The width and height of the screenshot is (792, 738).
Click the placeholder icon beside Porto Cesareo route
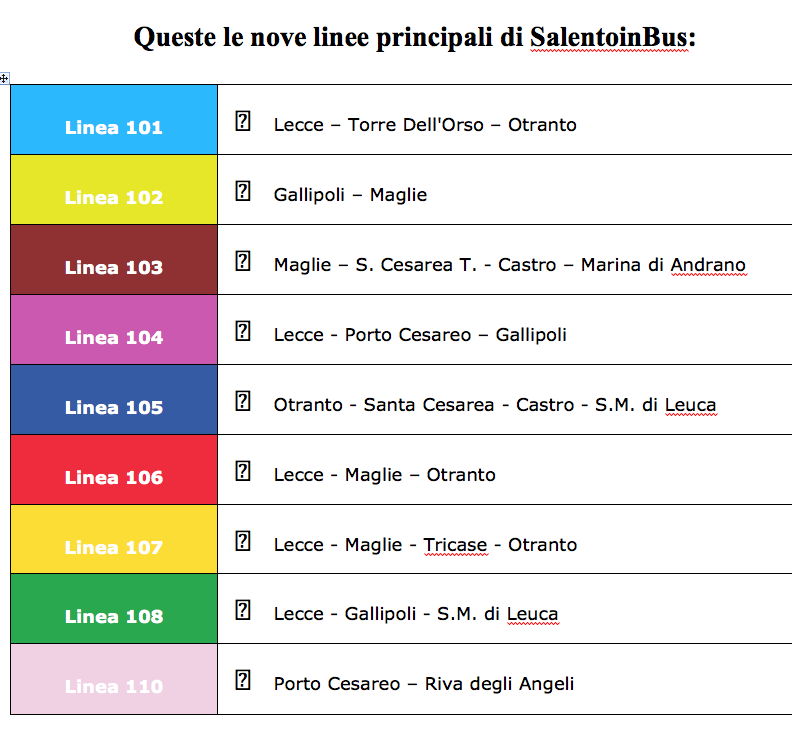pos(242,681)
